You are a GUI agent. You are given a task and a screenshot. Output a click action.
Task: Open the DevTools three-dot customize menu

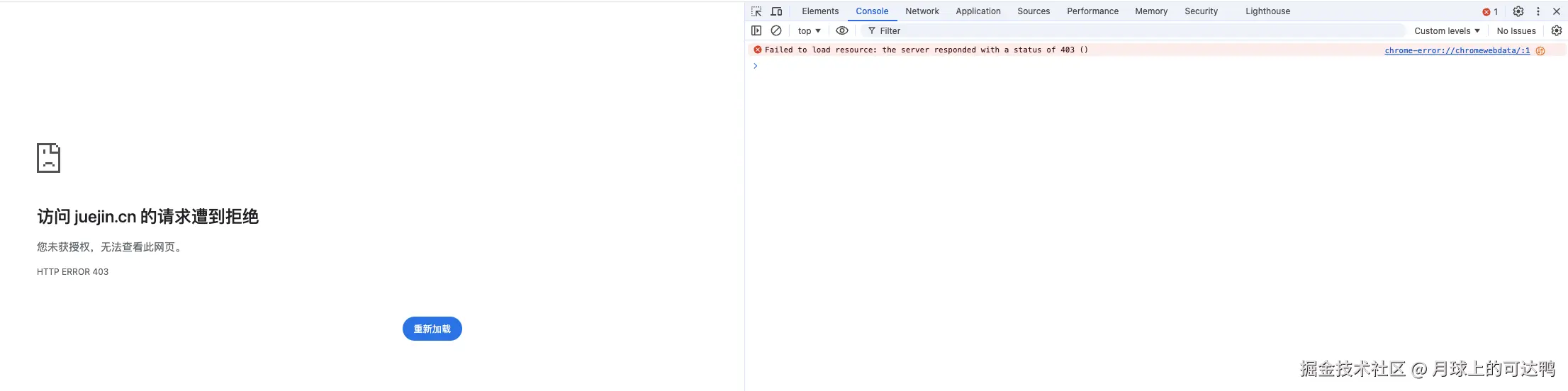1538,11
